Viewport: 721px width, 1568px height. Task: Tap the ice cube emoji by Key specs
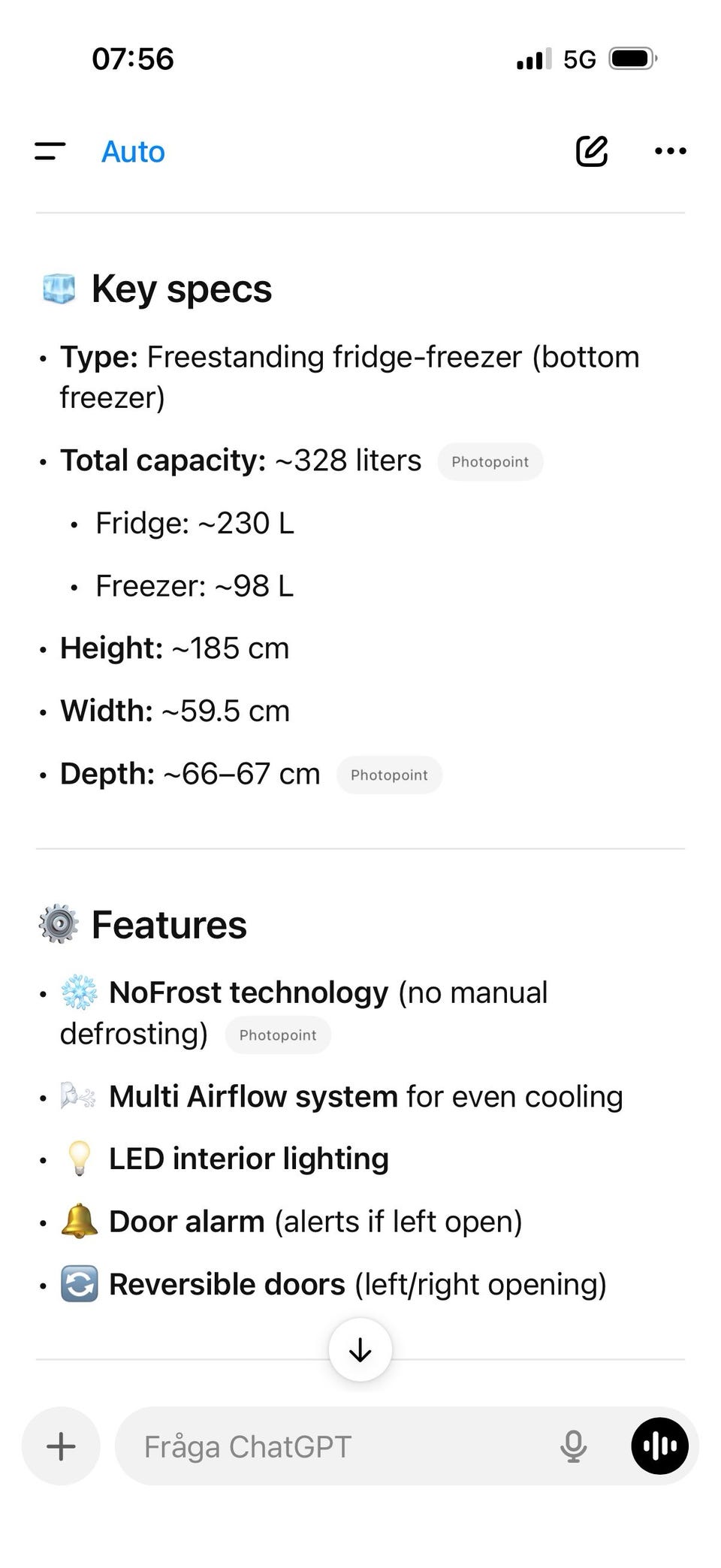(x=59, y=289)
